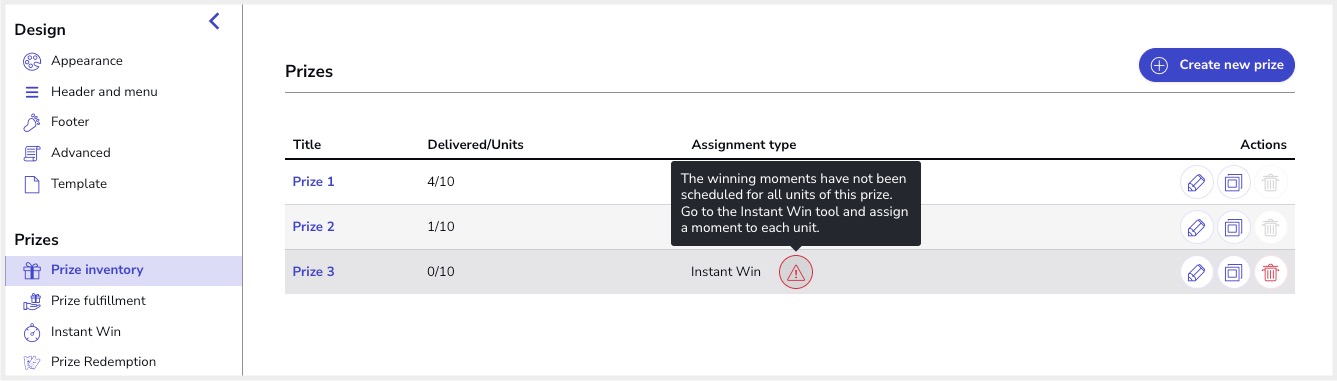This screenshot has width=1337, height=381.
Task: Duplicate Prize 1 using the copy icon
Action: pyautogui.click(x=1234, y=183)
